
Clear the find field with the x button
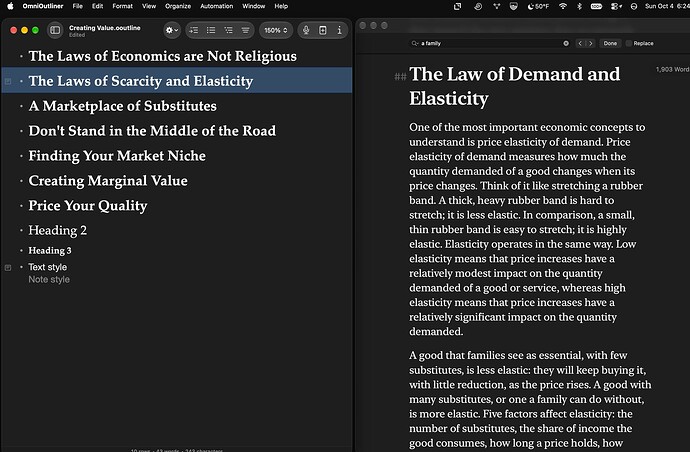tap(566, 43)
